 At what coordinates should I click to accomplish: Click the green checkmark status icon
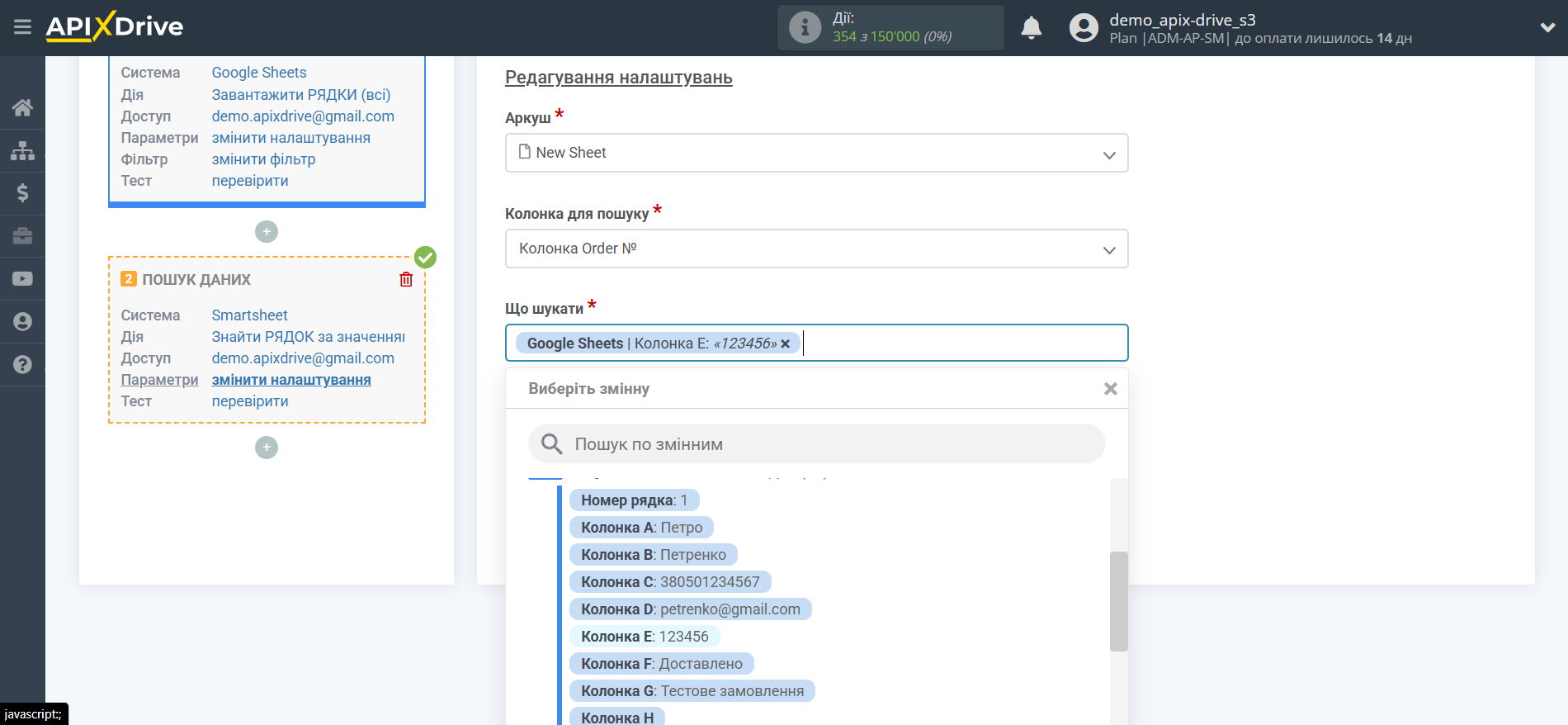[x=425, y=258]
